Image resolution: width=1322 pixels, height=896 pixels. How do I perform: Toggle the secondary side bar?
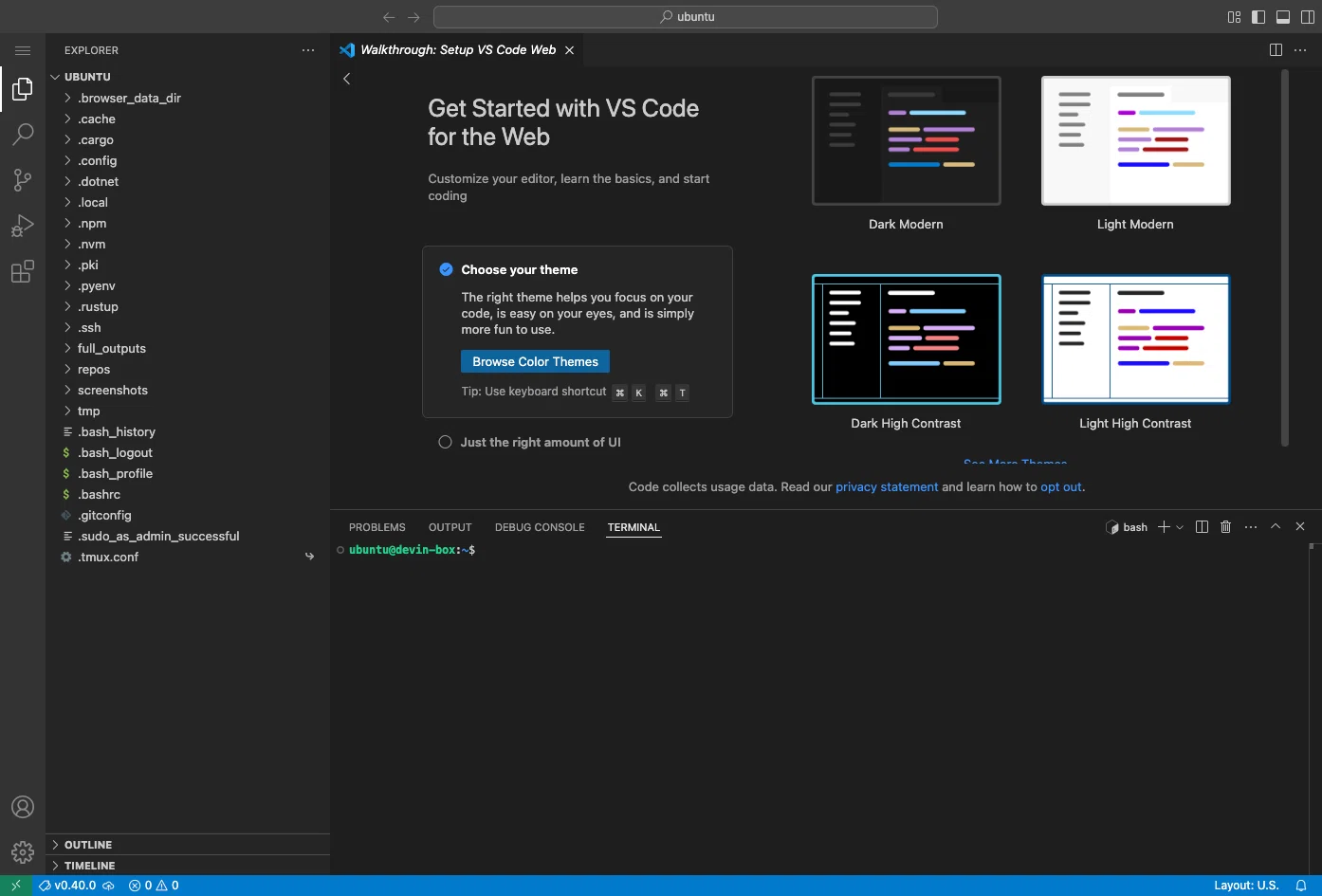(1308, 17)
